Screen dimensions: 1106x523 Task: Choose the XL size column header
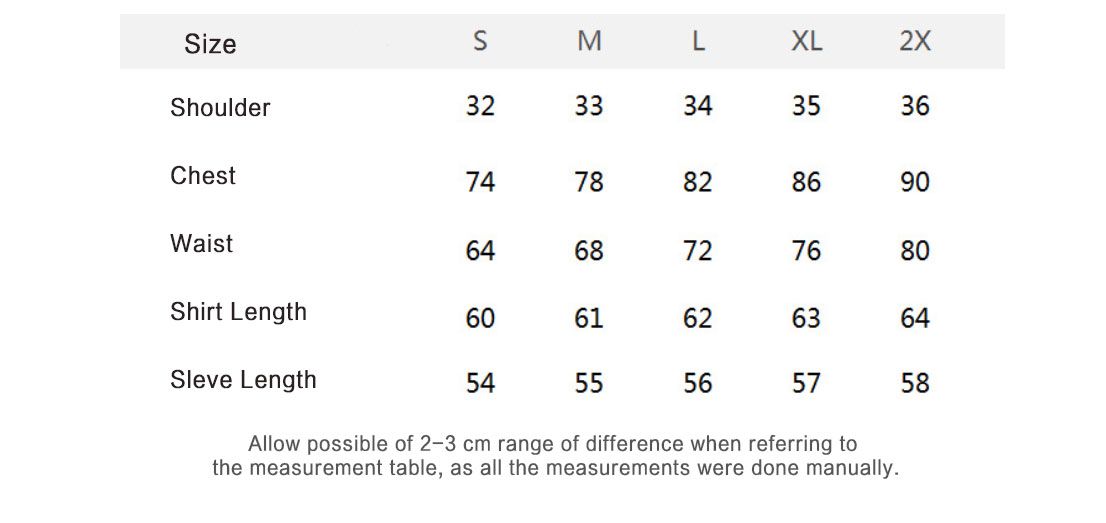(x=806, y=41)
